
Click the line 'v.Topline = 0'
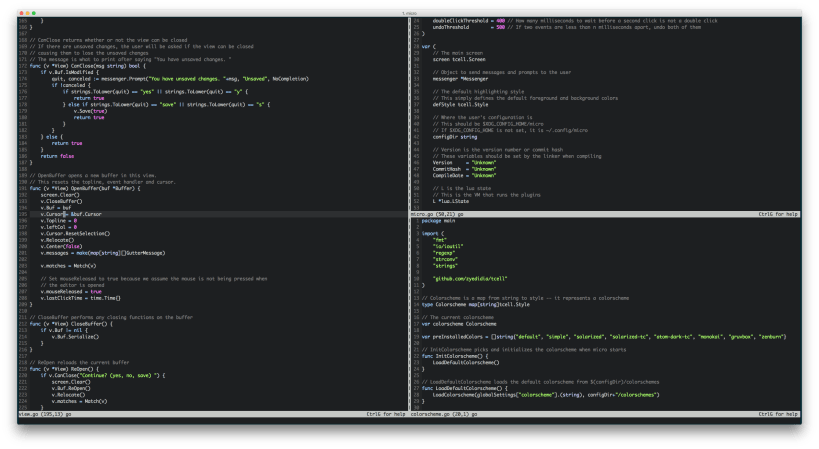[59, 220]
